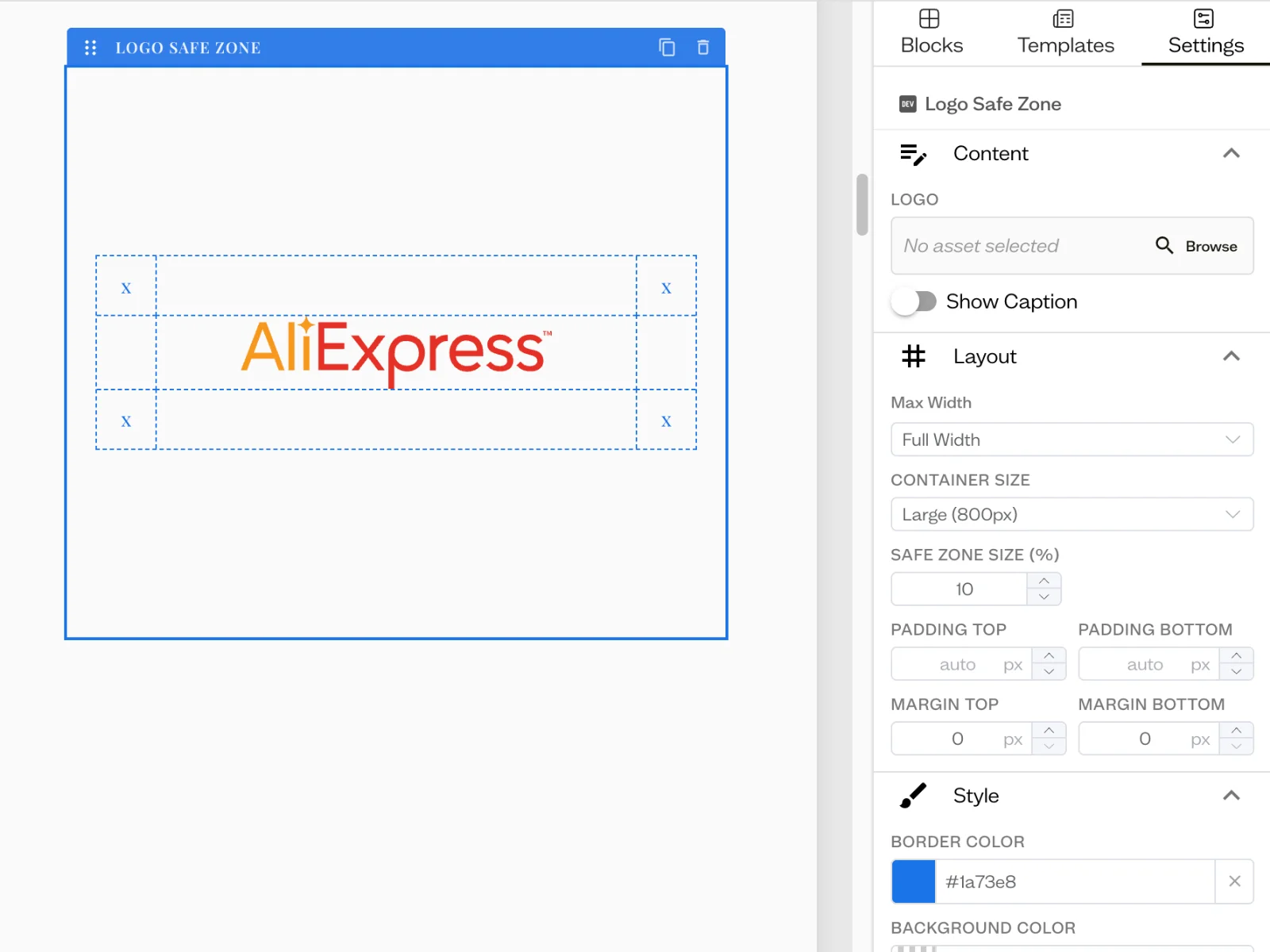1270x952 pixels.
Task: Decrease the safe zone size value
Action: tap(1044, 597)
